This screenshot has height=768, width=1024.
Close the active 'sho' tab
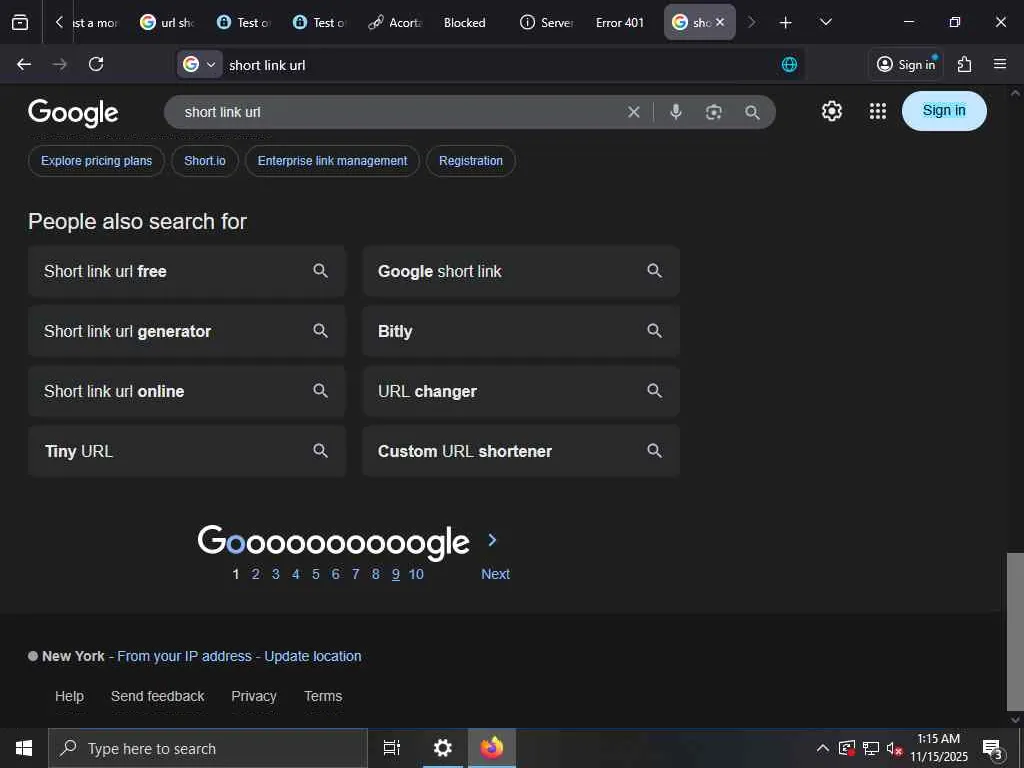[720, 22]
